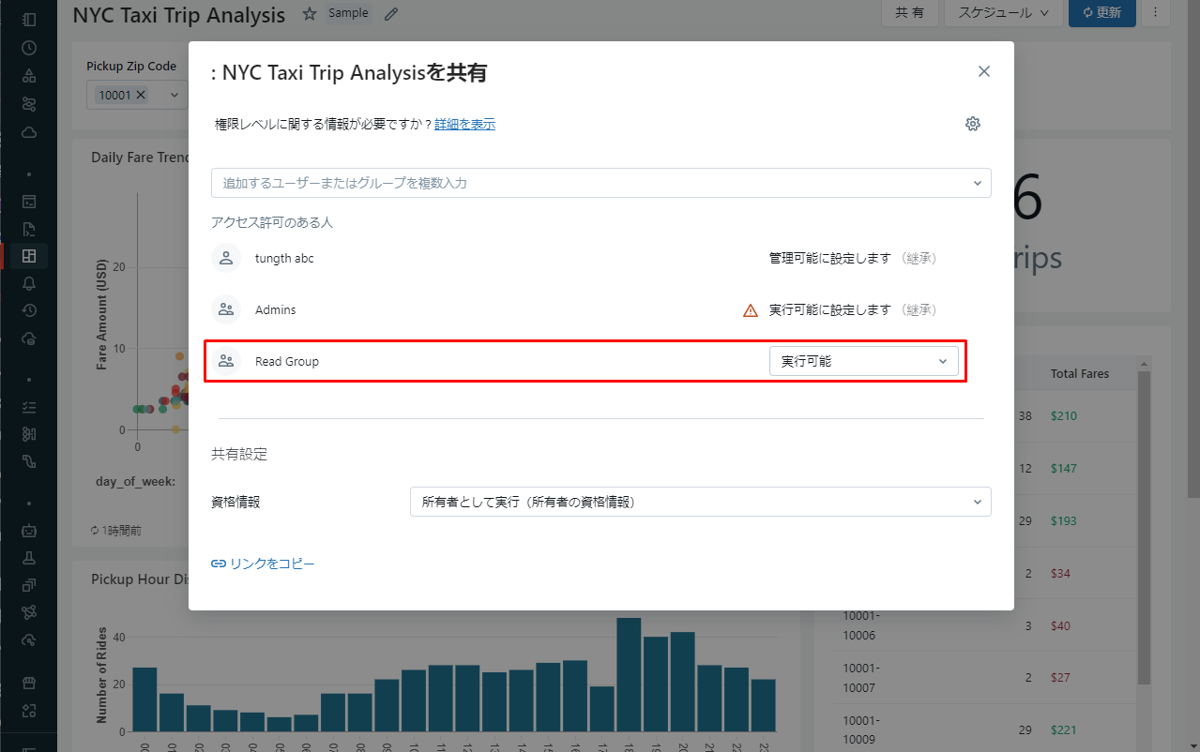This screenshot has width=1200, height=752.
Task: Close the share dialog with X
Action: tap(984, 71)
